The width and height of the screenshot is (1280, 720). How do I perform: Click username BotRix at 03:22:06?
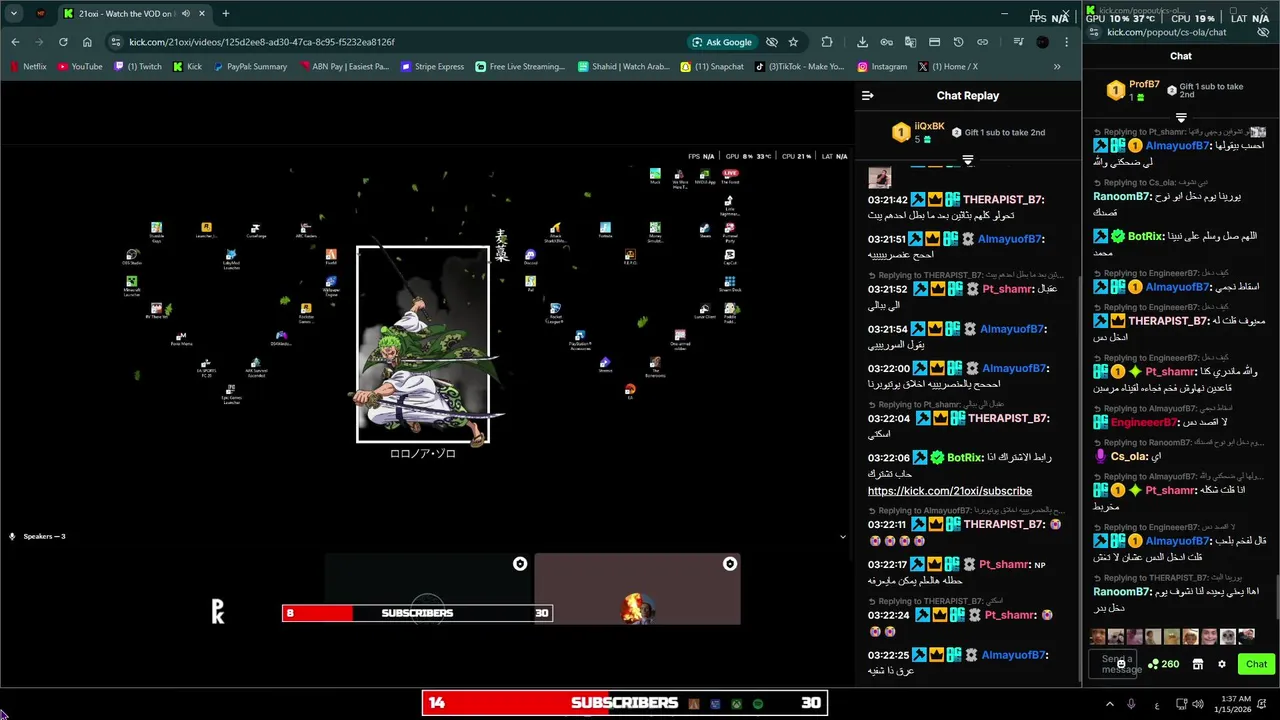965,458
